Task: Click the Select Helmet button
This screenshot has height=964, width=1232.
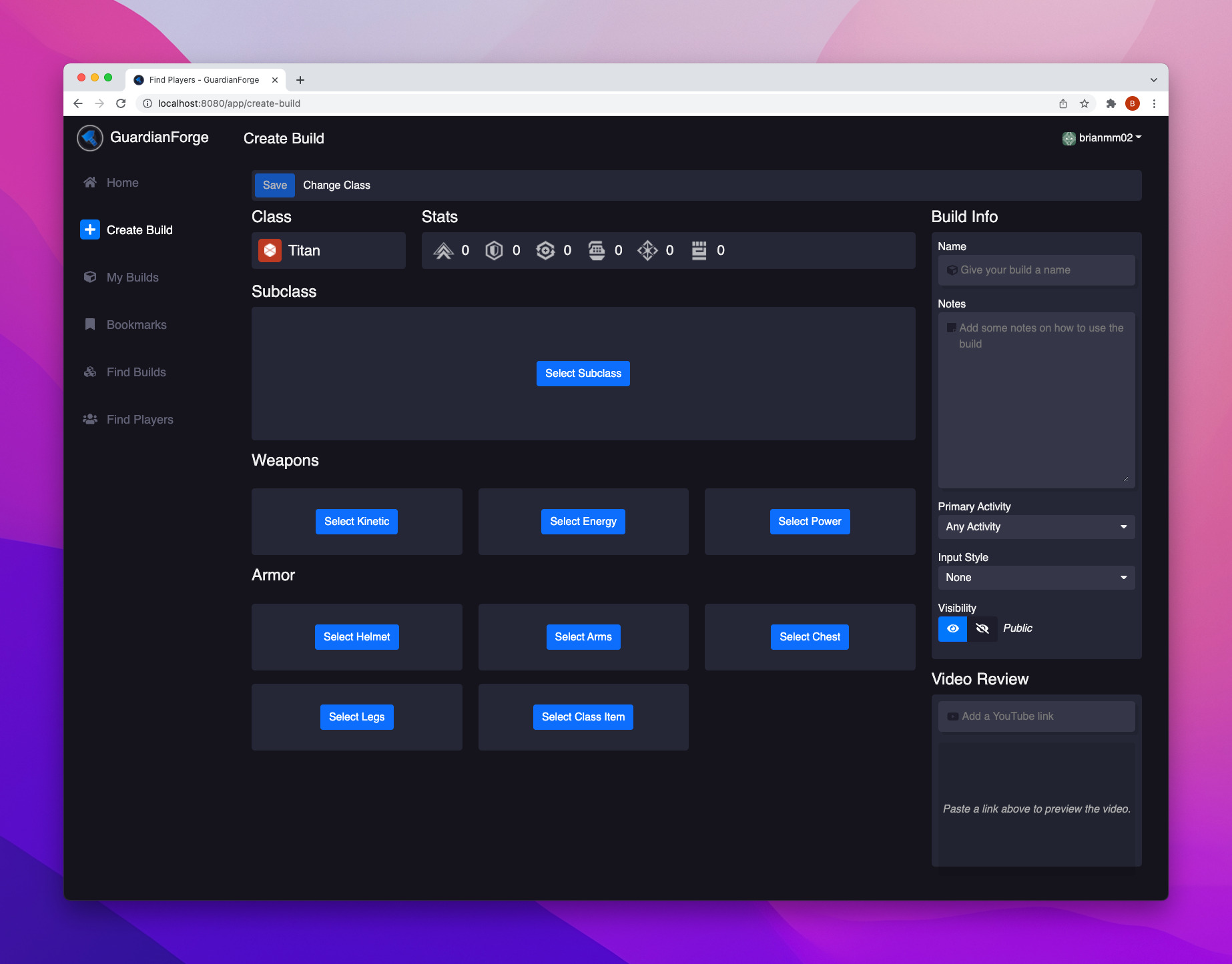Action: 357,637
